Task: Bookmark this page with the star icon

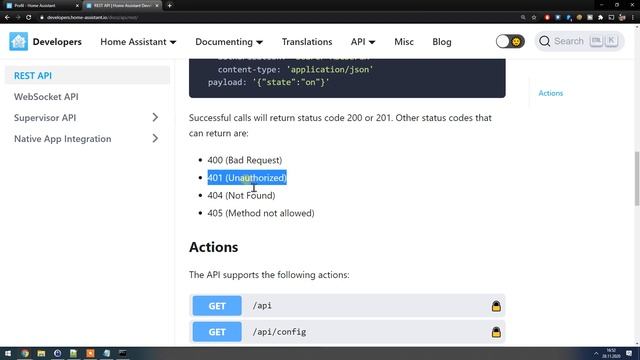Action: [x=534, y=18]
